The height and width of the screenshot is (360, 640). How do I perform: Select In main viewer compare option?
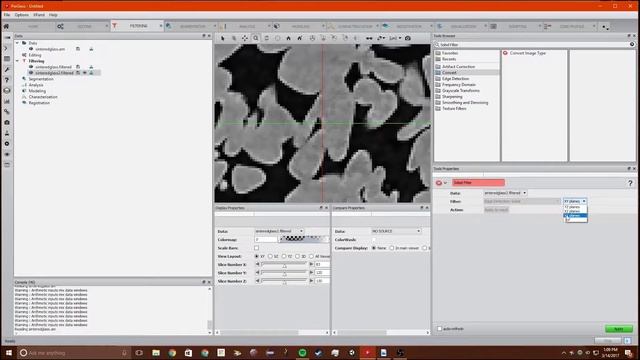tap(392, 248)
